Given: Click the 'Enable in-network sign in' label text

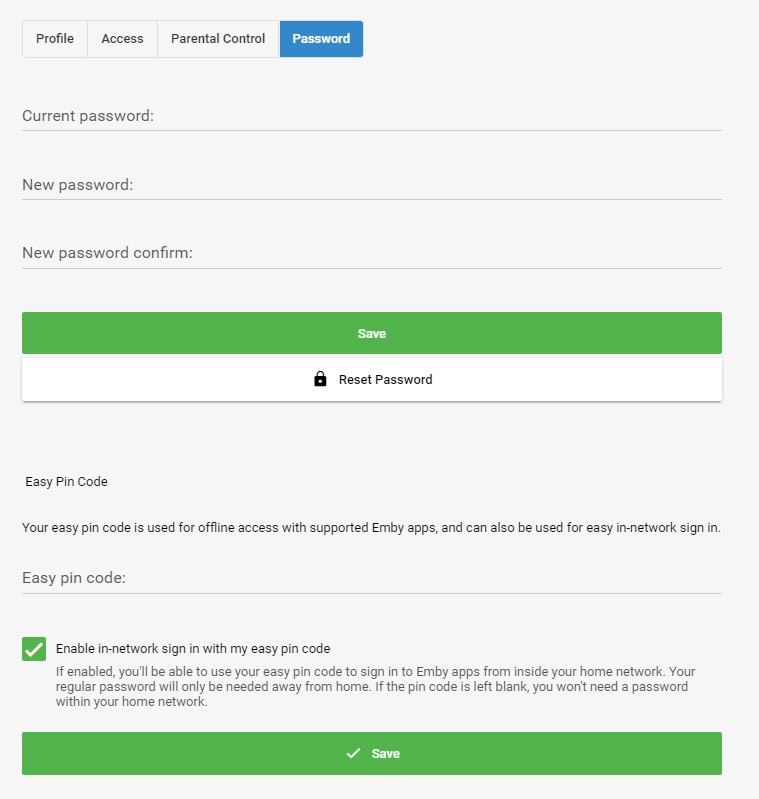Looking at the screenshot, I should [x=193, y=649].
